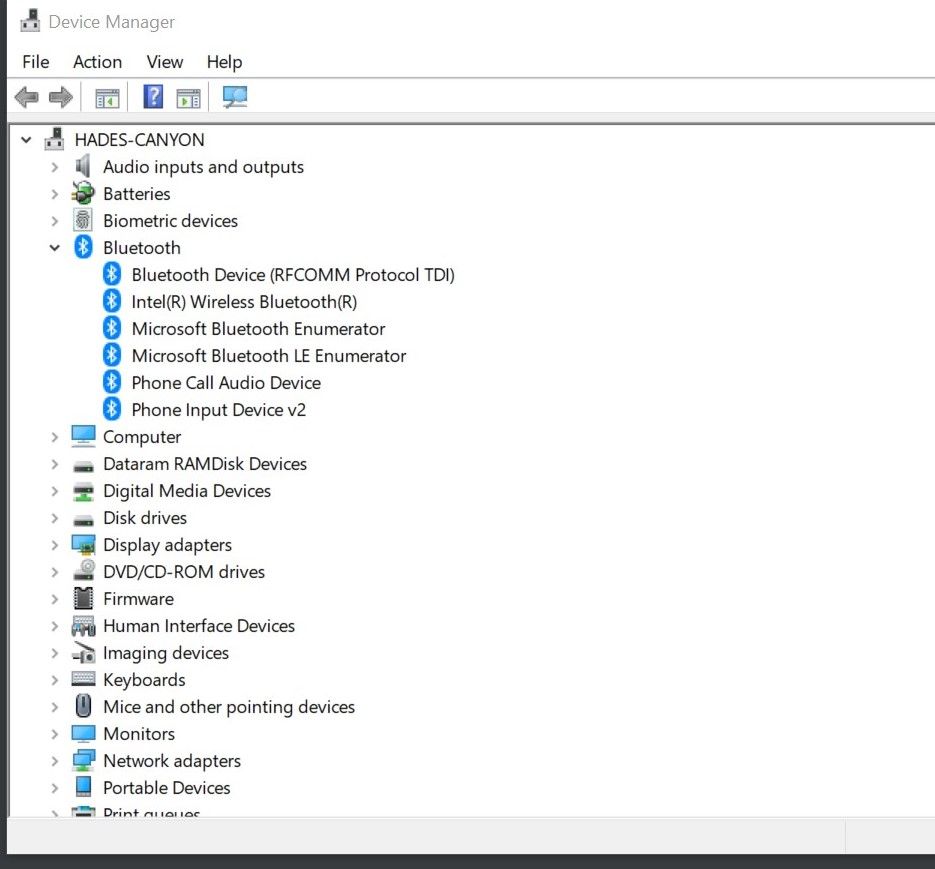Viewport: 935px width, 869px height.
Task: Click the Human Interface Devices icon
Action: click(83, 626)
